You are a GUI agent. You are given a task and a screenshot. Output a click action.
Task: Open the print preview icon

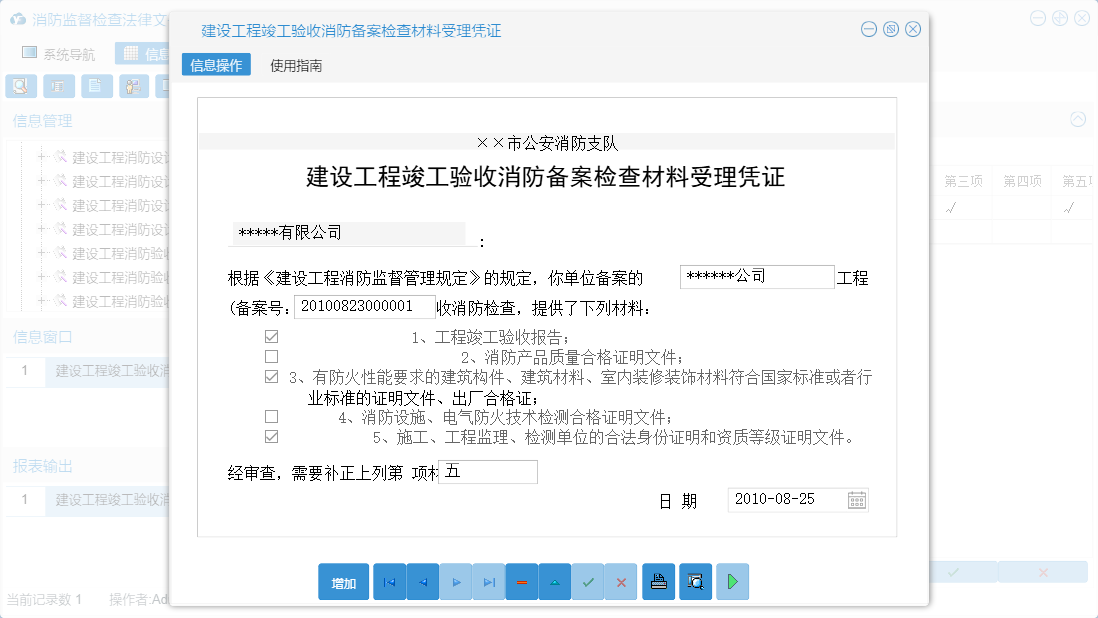click(695, 581)
